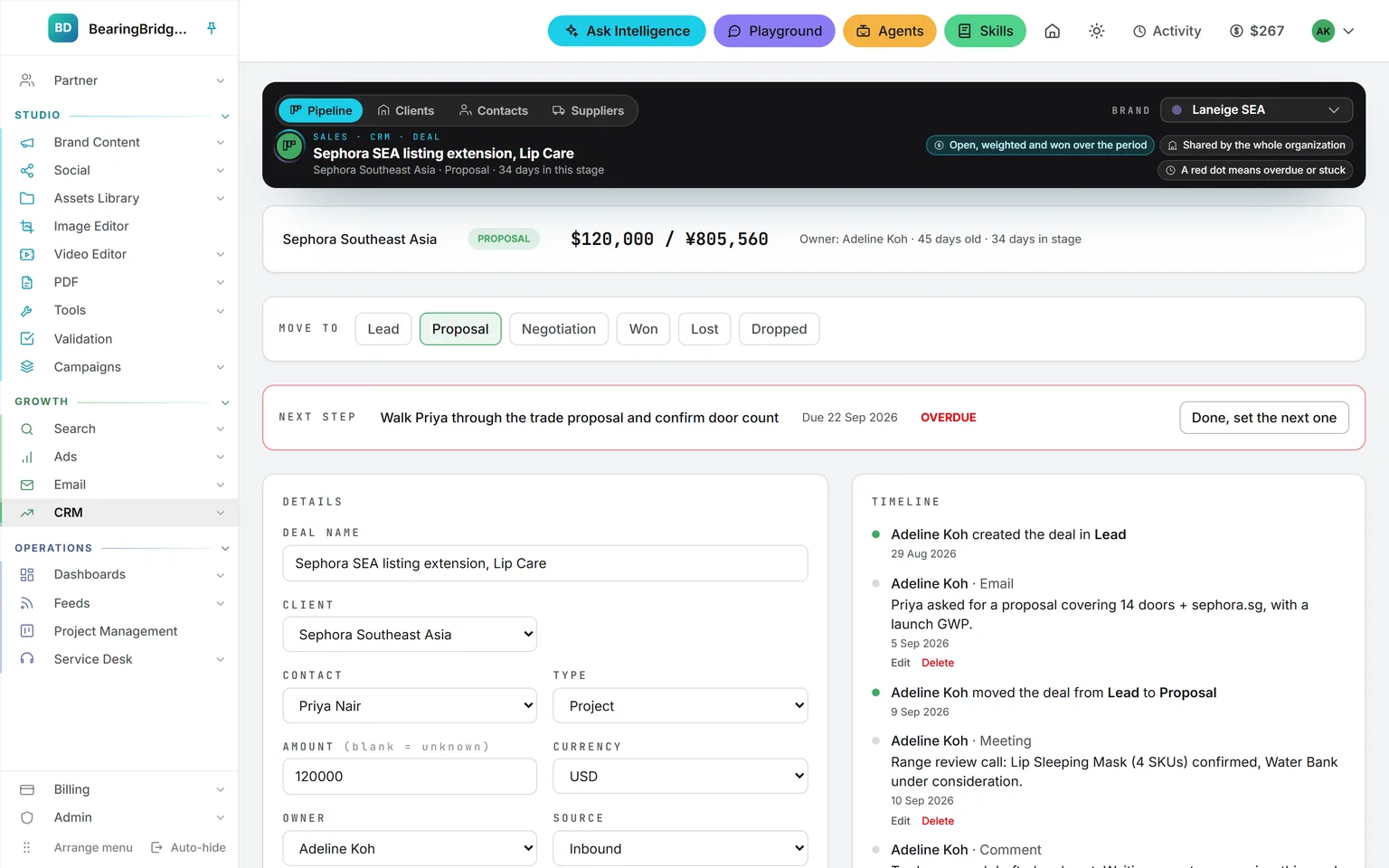
Task: Click the Dashboards grid icon
Action: pyautogui.click(x=27, y=574)
